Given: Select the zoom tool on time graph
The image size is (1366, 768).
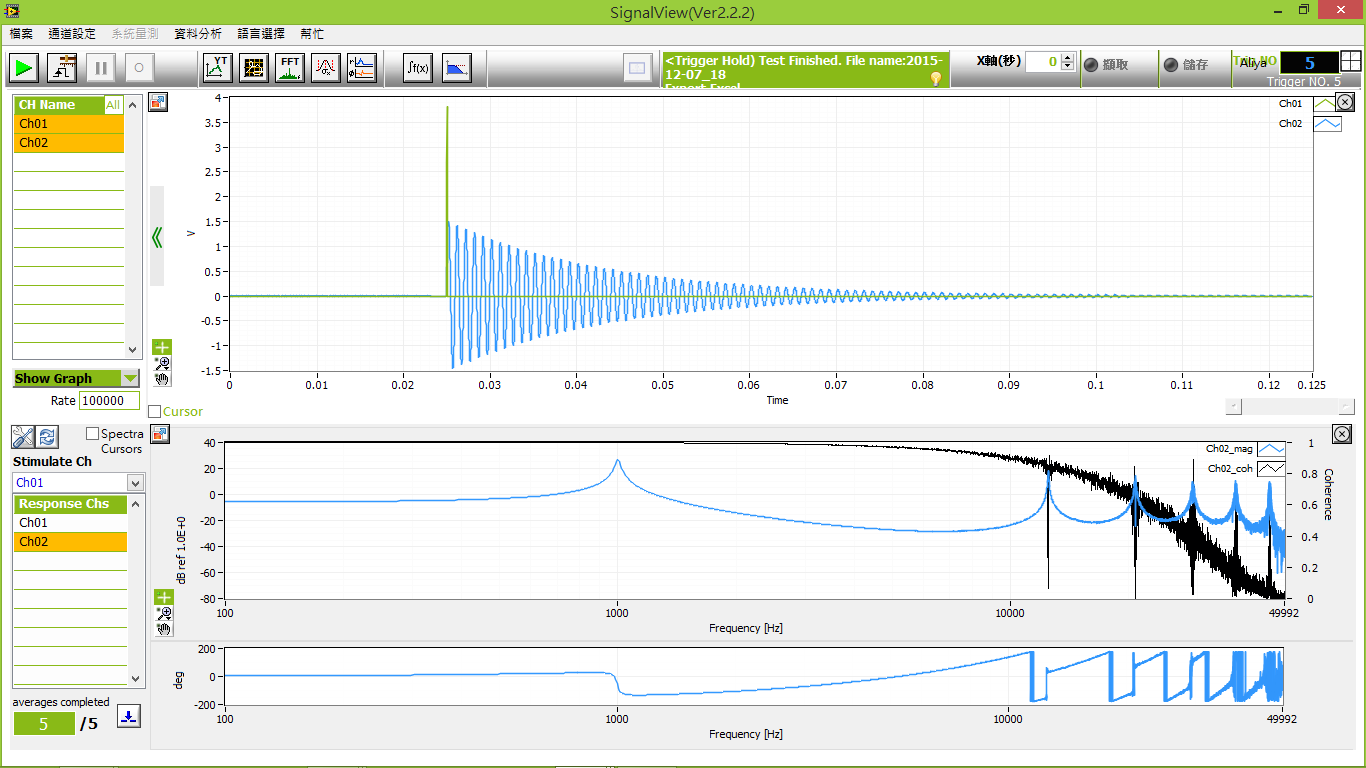Looking at the screenshot, I should pos(162,363).
